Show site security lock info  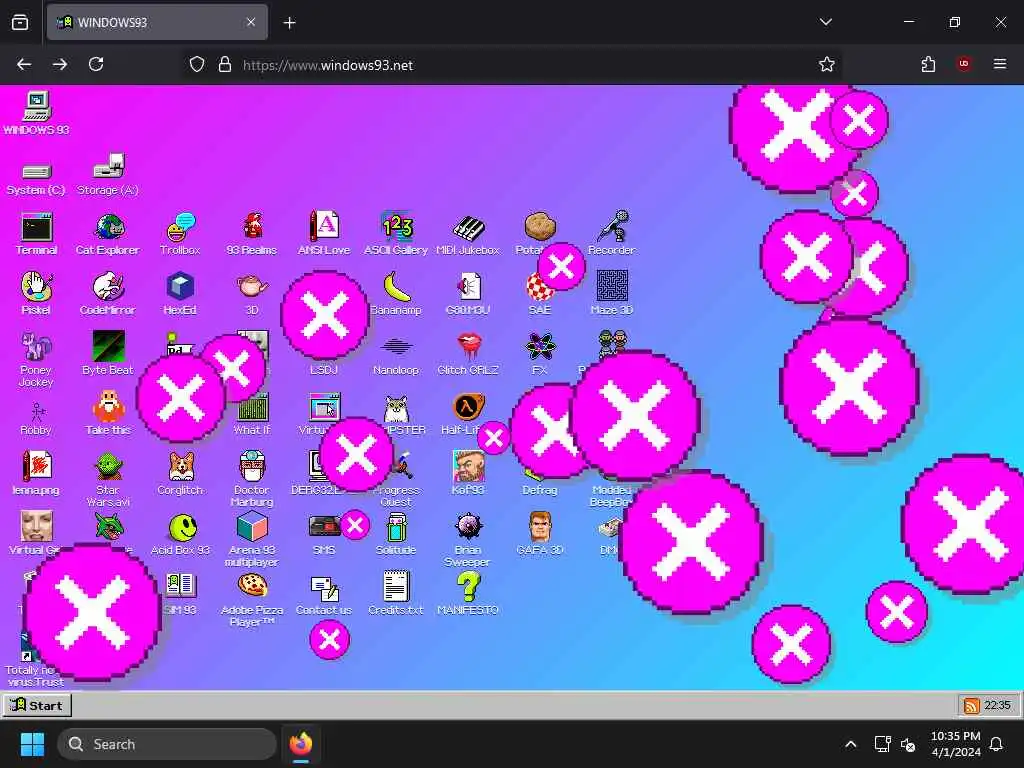225,64
